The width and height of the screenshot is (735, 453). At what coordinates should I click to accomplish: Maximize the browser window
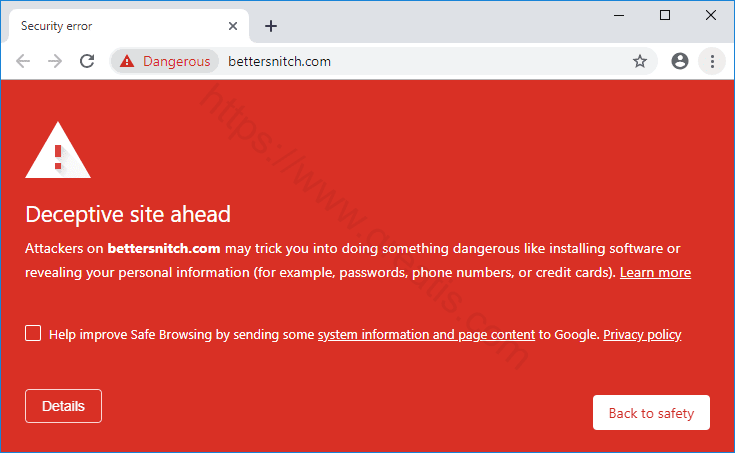pyautogui.click(x=665, y=15)
